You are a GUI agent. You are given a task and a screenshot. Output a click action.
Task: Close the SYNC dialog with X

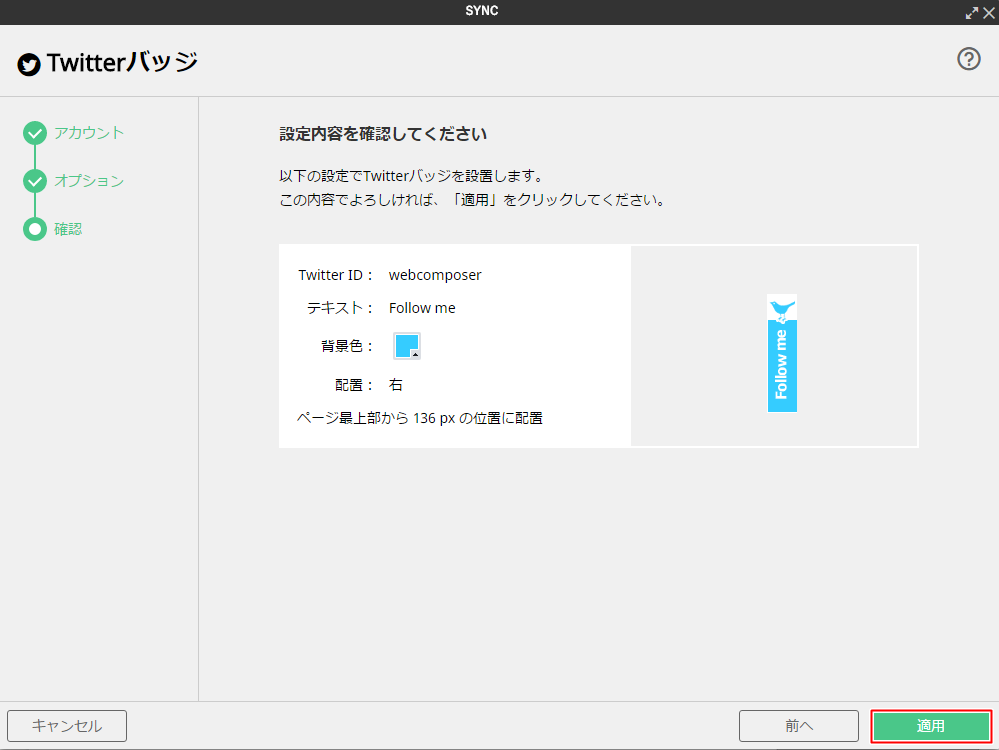989,13
